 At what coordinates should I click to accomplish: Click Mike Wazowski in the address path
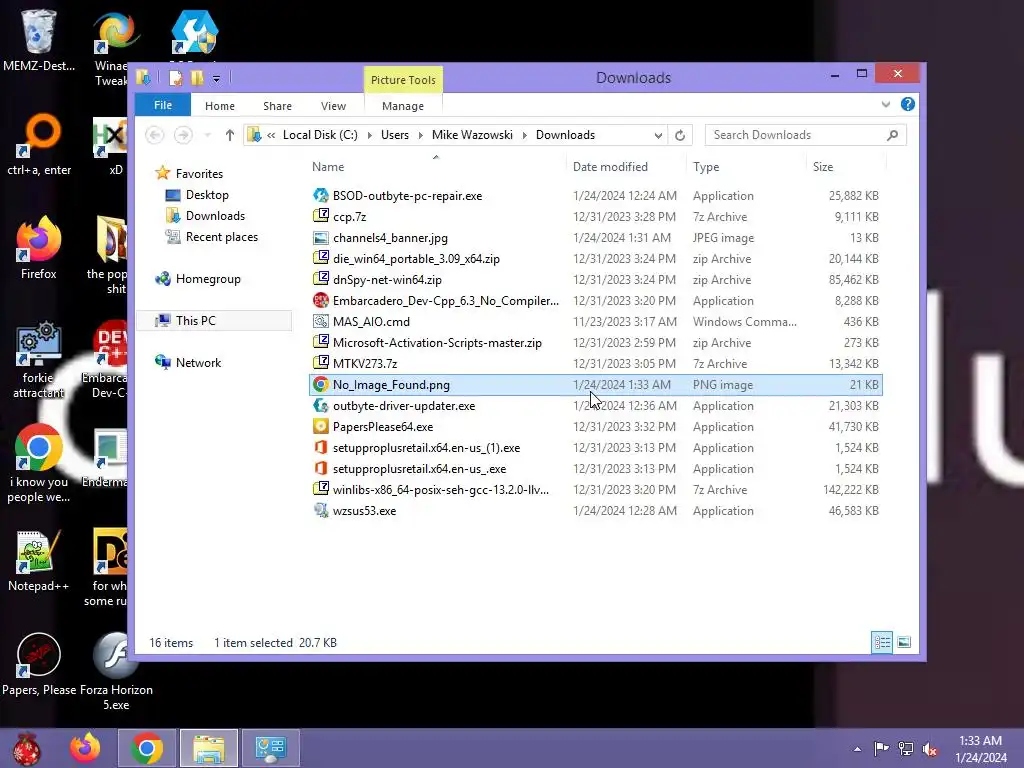(472, 135)
